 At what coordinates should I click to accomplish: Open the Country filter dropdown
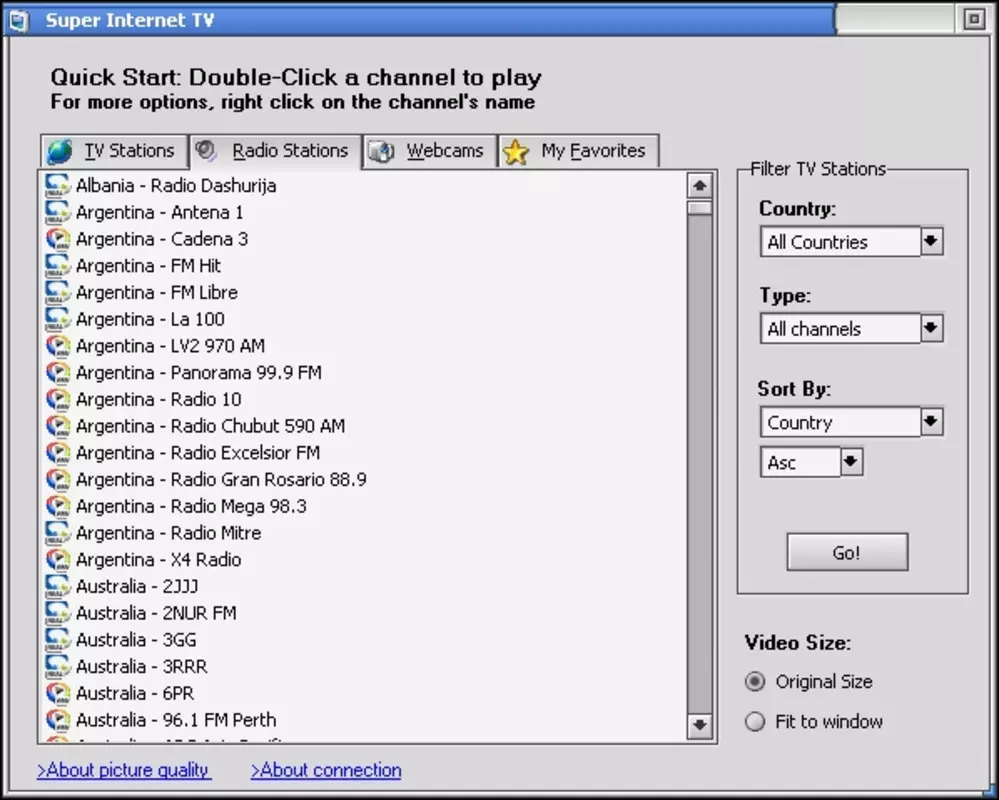point(931,241)
